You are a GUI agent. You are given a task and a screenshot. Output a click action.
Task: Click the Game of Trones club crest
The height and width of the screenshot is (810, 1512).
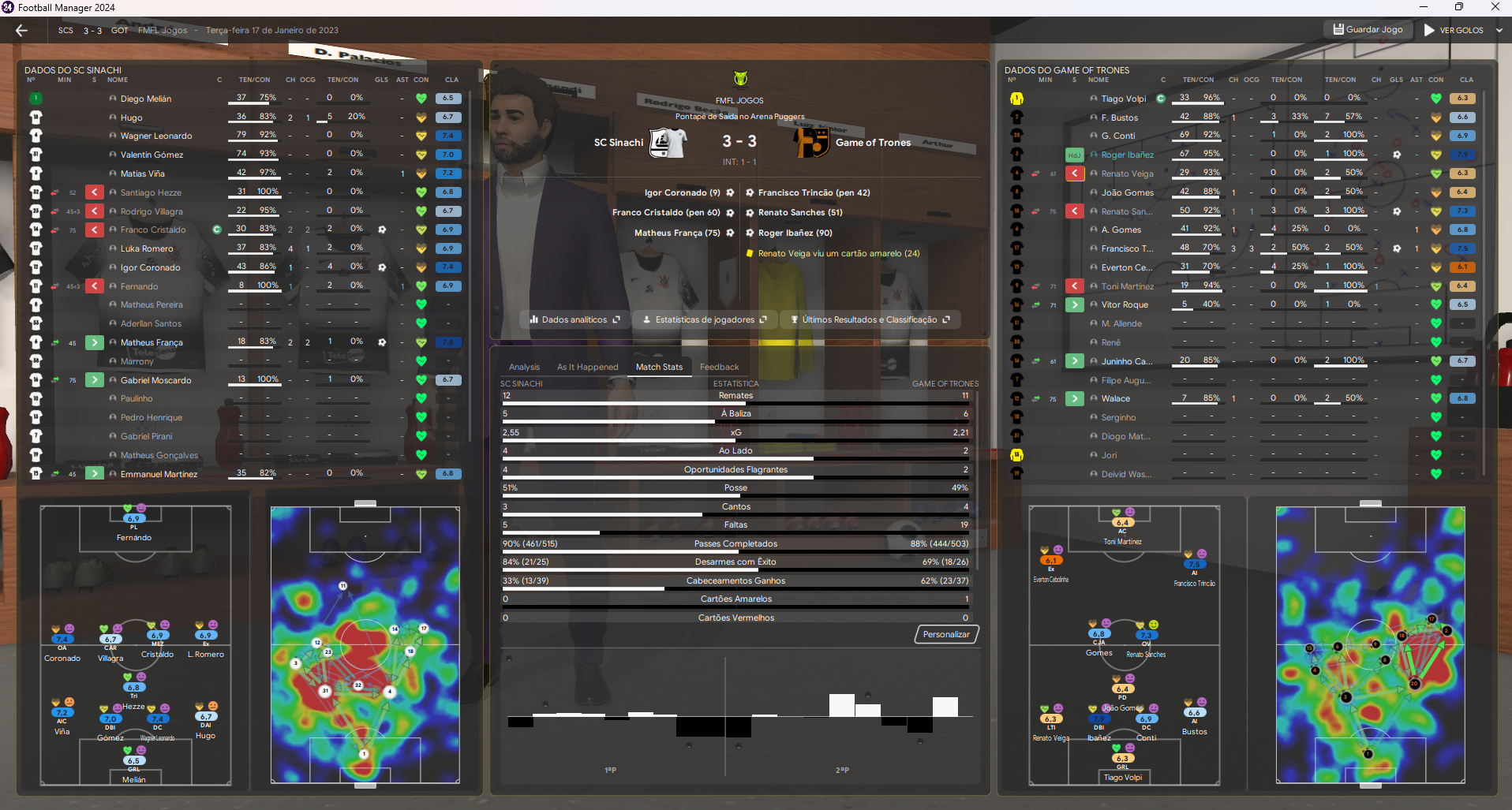point(811,143)
